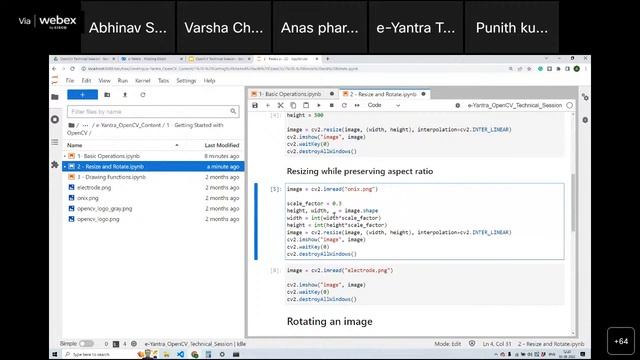Click the Rotating an image heading
Screen dimensions: 640x360
329,322
